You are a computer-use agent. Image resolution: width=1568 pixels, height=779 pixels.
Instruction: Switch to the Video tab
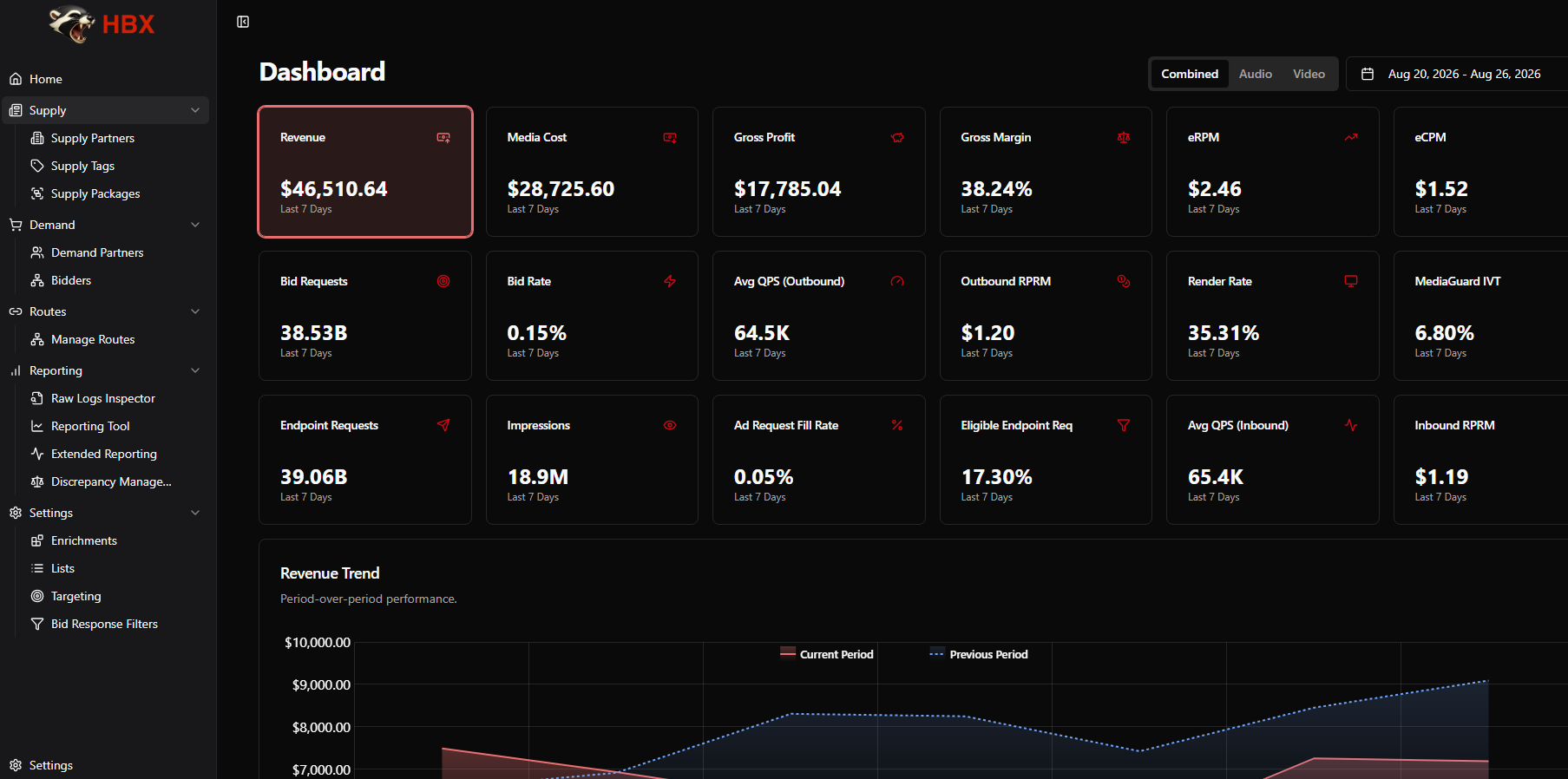click(x=1309, y=75)
